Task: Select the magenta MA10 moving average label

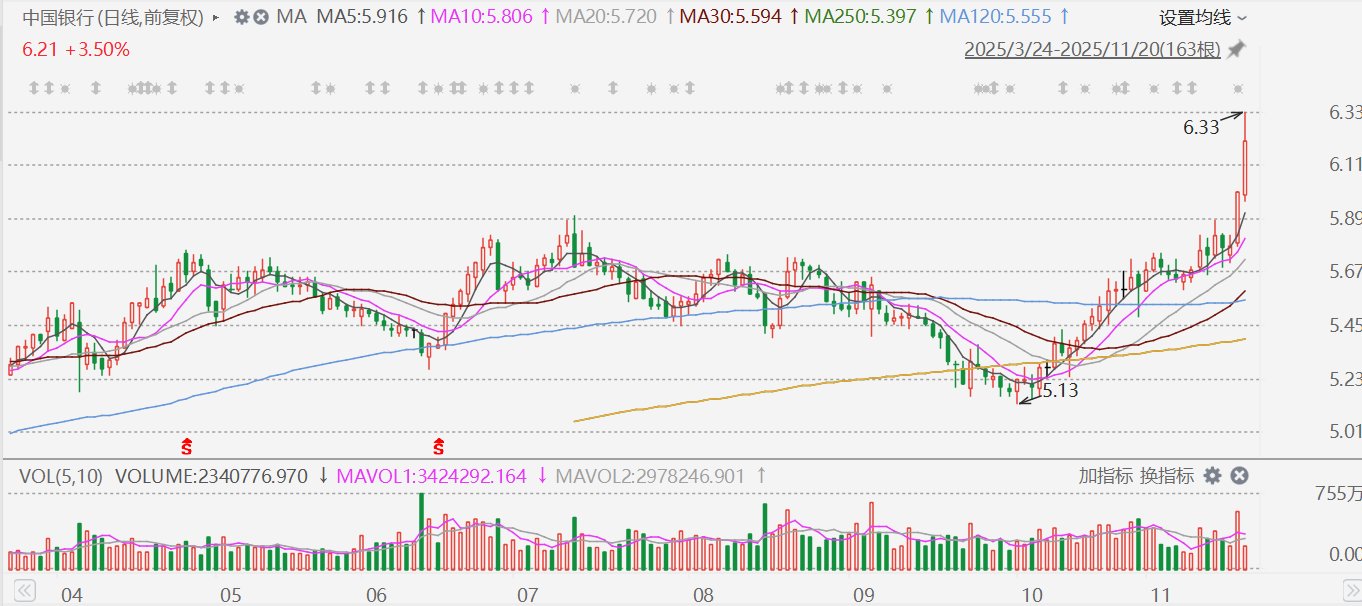Action: tap(474, 17)
